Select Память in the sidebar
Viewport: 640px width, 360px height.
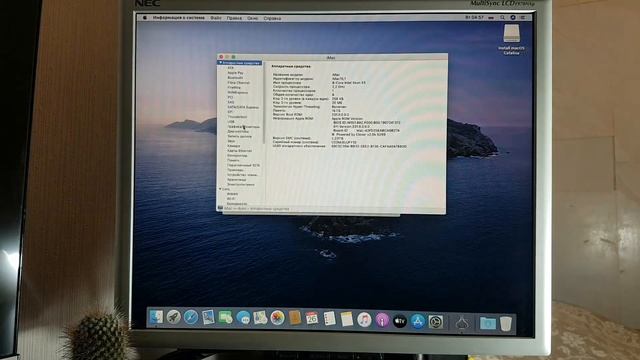coord(233,160)
